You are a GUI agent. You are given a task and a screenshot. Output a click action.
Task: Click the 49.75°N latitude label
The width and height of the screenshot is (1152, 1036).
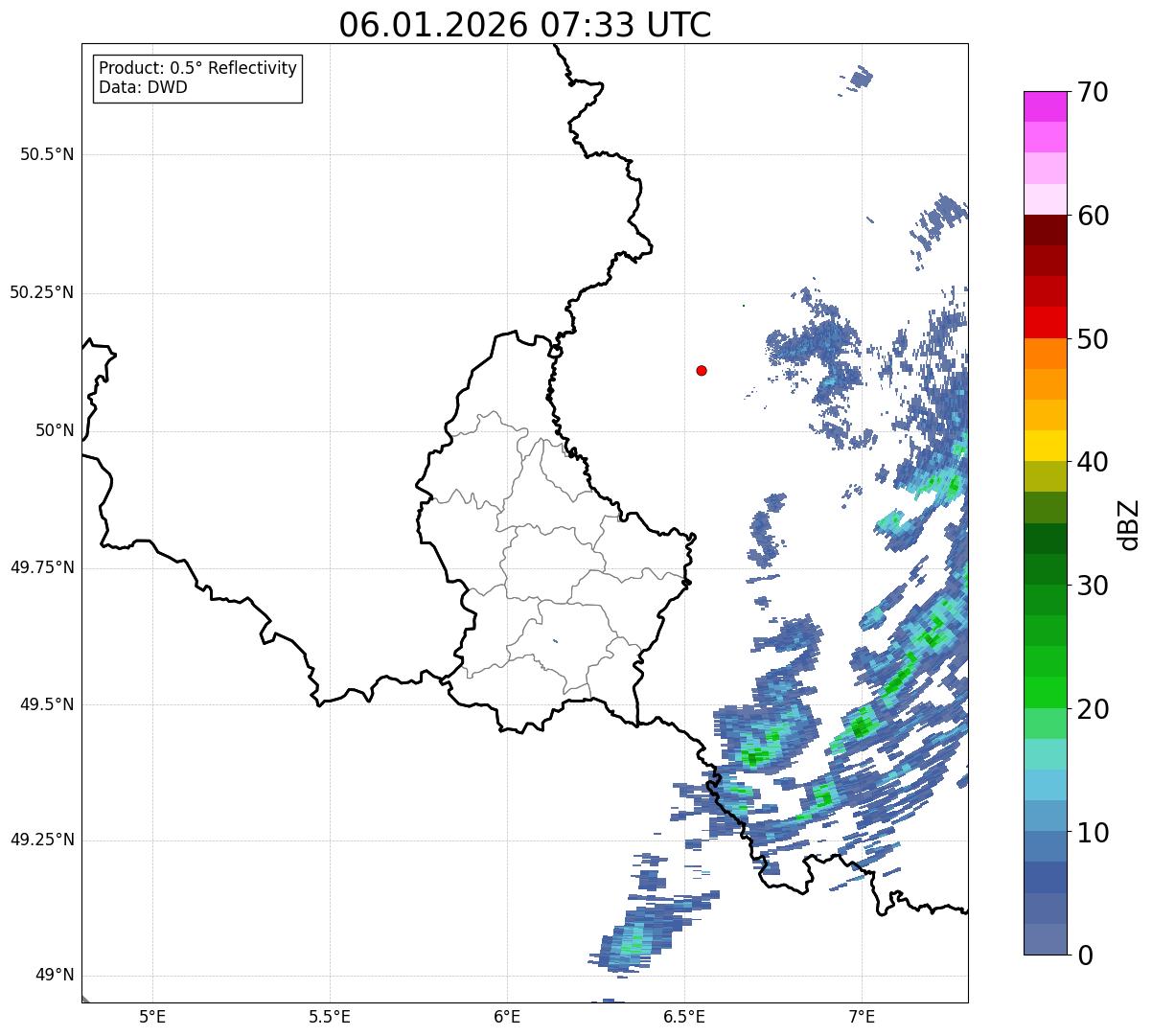[42, 567]
